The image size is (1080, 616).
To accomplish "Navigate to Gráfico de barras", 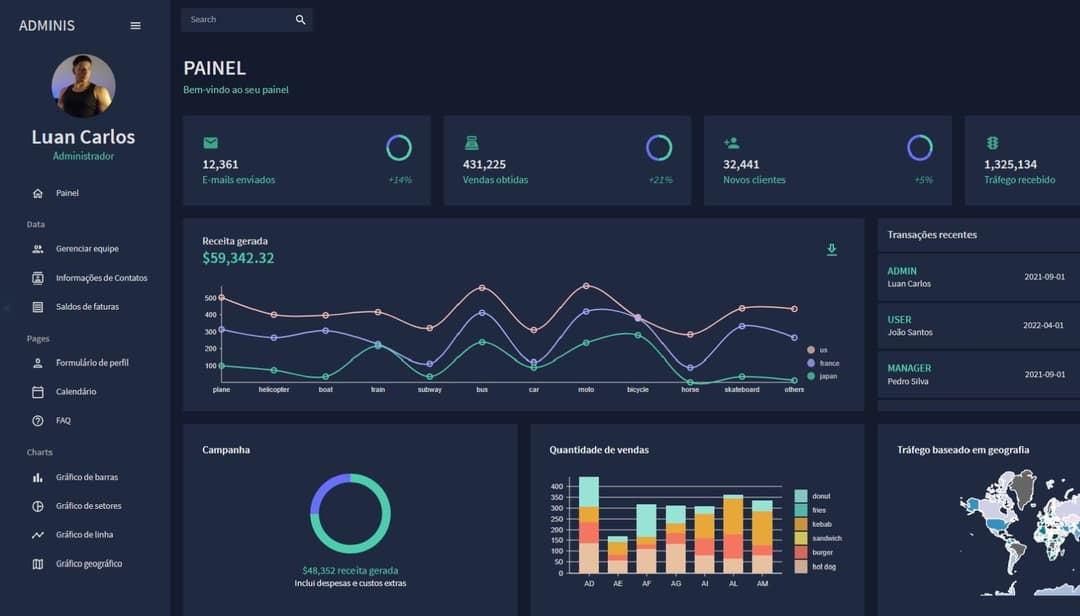I will pos(87,478).
